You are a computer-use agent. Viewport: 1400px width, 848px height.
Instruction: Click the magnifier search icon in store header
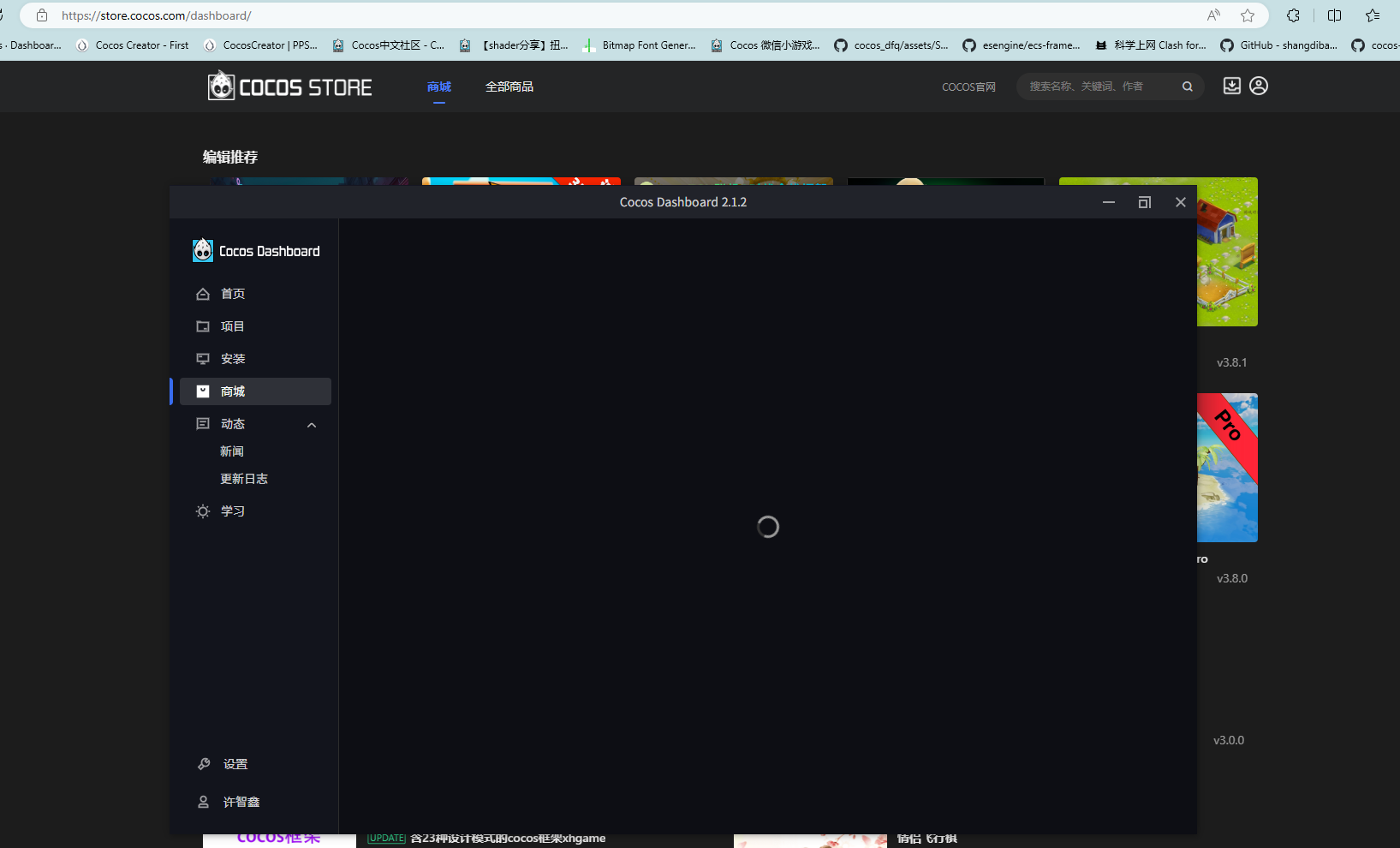click(x=1188, y=87)
